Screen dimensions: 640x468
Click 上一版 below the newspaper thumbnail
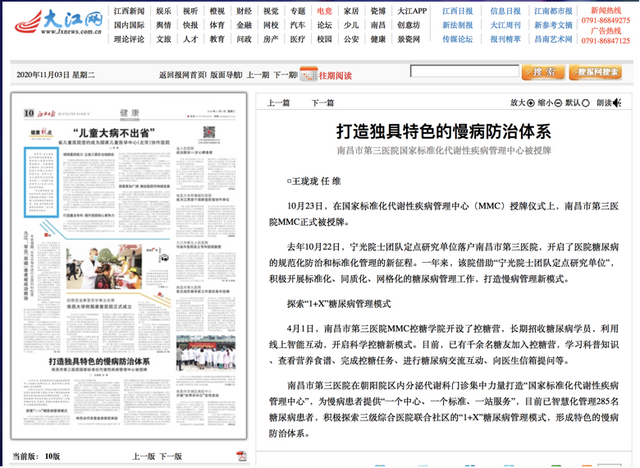tap(144, 455)
